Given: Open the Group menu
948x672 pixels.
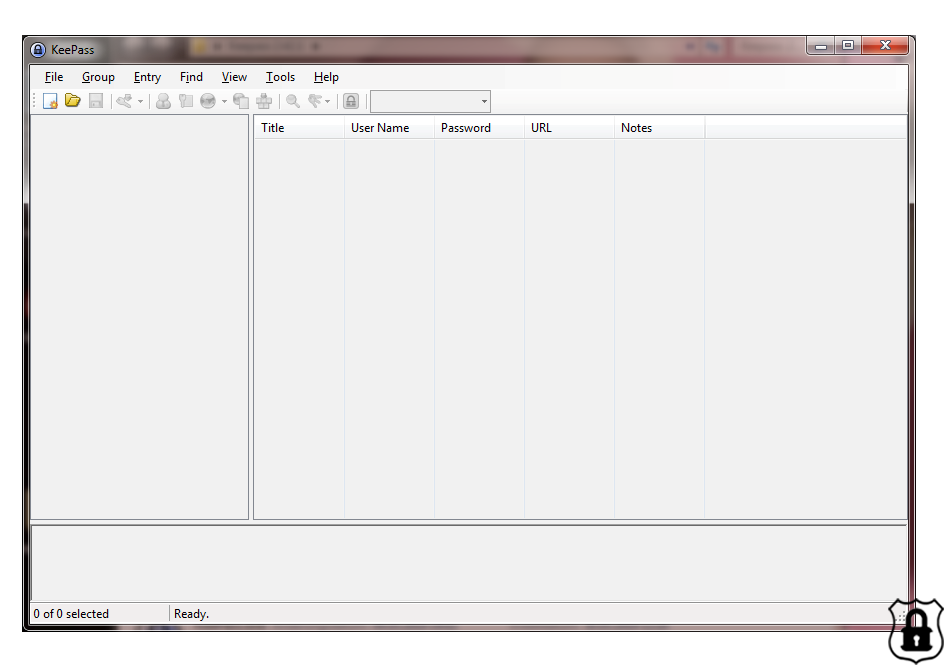Looking at the screenshot, I should click(98, 77).
